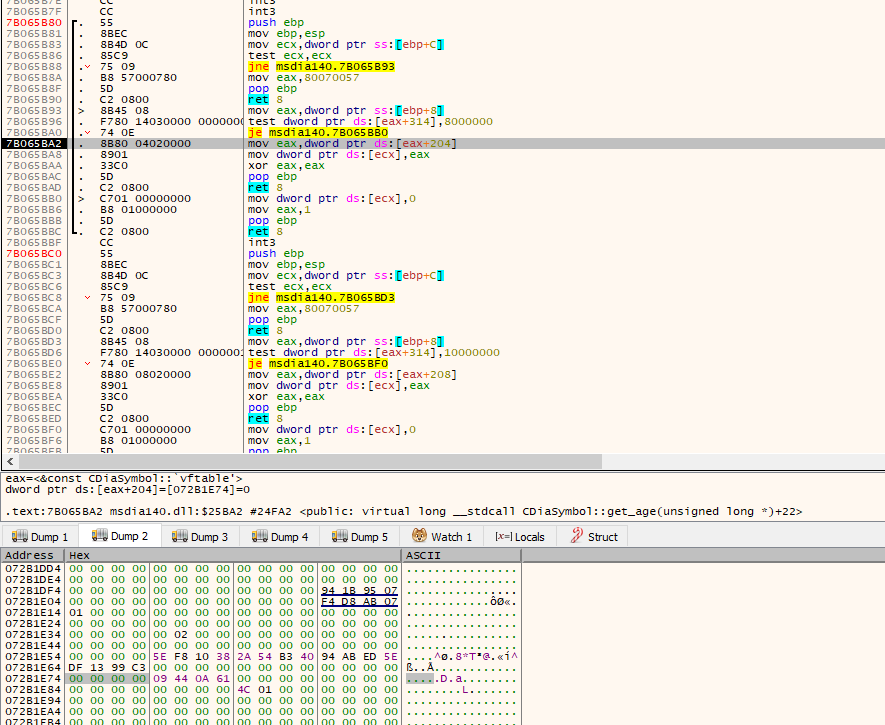This screenshot has height=725, width=885.
Task: Click the Dump 2 memory dump icon
Action: point(99,536)
